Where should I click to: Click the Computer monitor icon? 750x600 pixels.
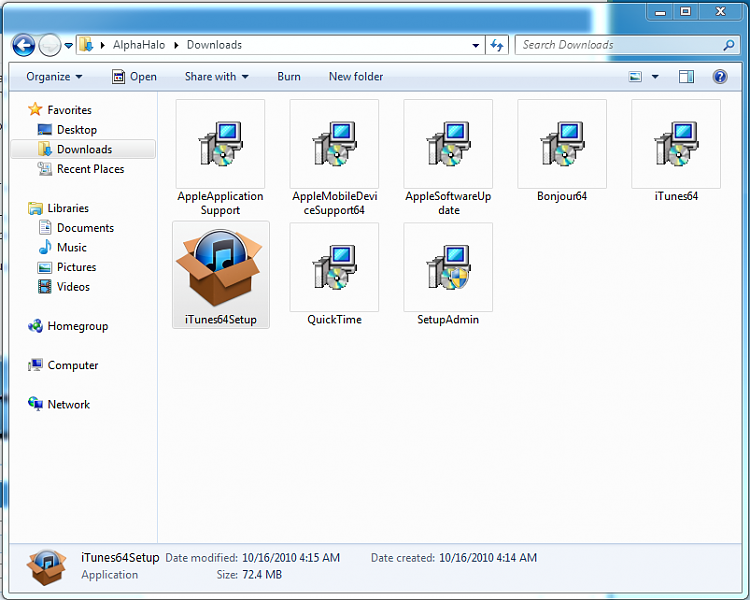pyautogui.click(x=35, y=365)
